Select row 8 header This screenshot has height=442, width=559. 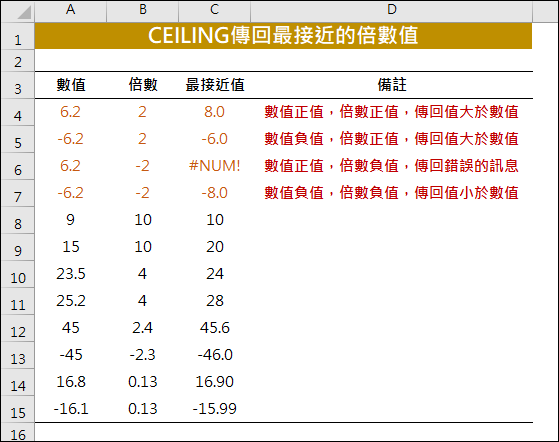tap(17, 221)
